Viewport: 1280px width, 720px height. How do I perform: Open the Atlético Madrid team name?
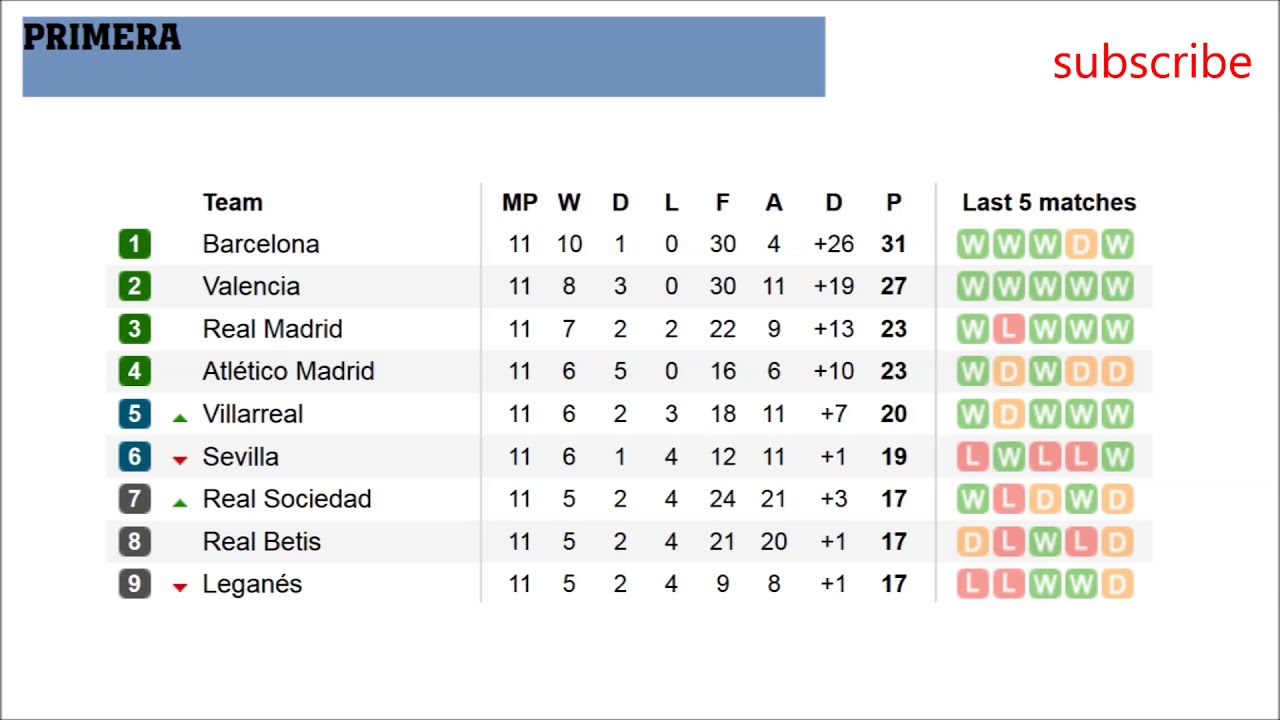pos(288,371)
